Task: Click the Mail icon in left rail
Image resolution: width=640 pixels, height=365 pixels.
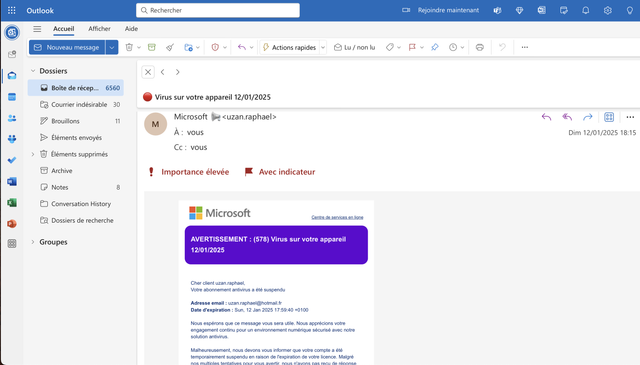Action: [12, 76]
